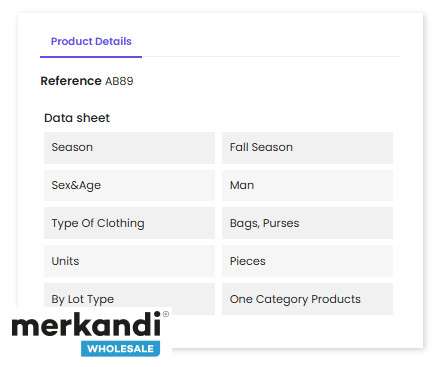Click the Bags, Purses value
The width and height of the screenshot is (436, 367).
point(264,223)
